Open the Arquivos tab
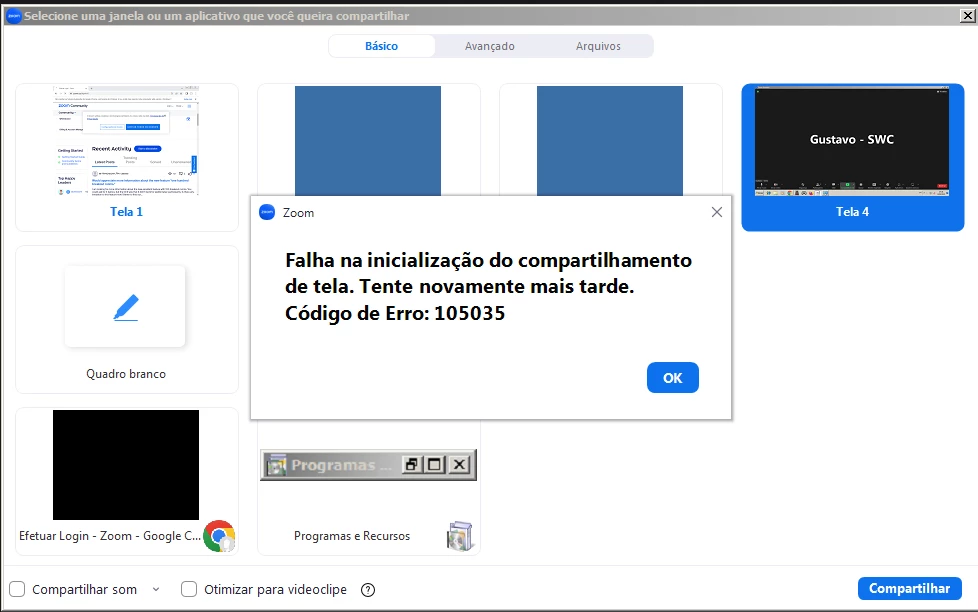978x612 pixels. (598, 46)
